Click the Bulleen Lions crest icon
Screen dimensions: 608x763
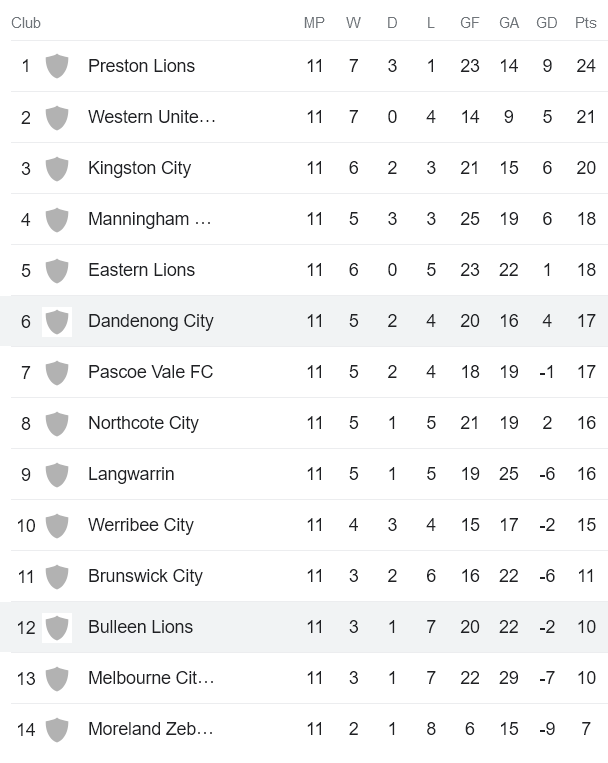[x=57, y=627]
